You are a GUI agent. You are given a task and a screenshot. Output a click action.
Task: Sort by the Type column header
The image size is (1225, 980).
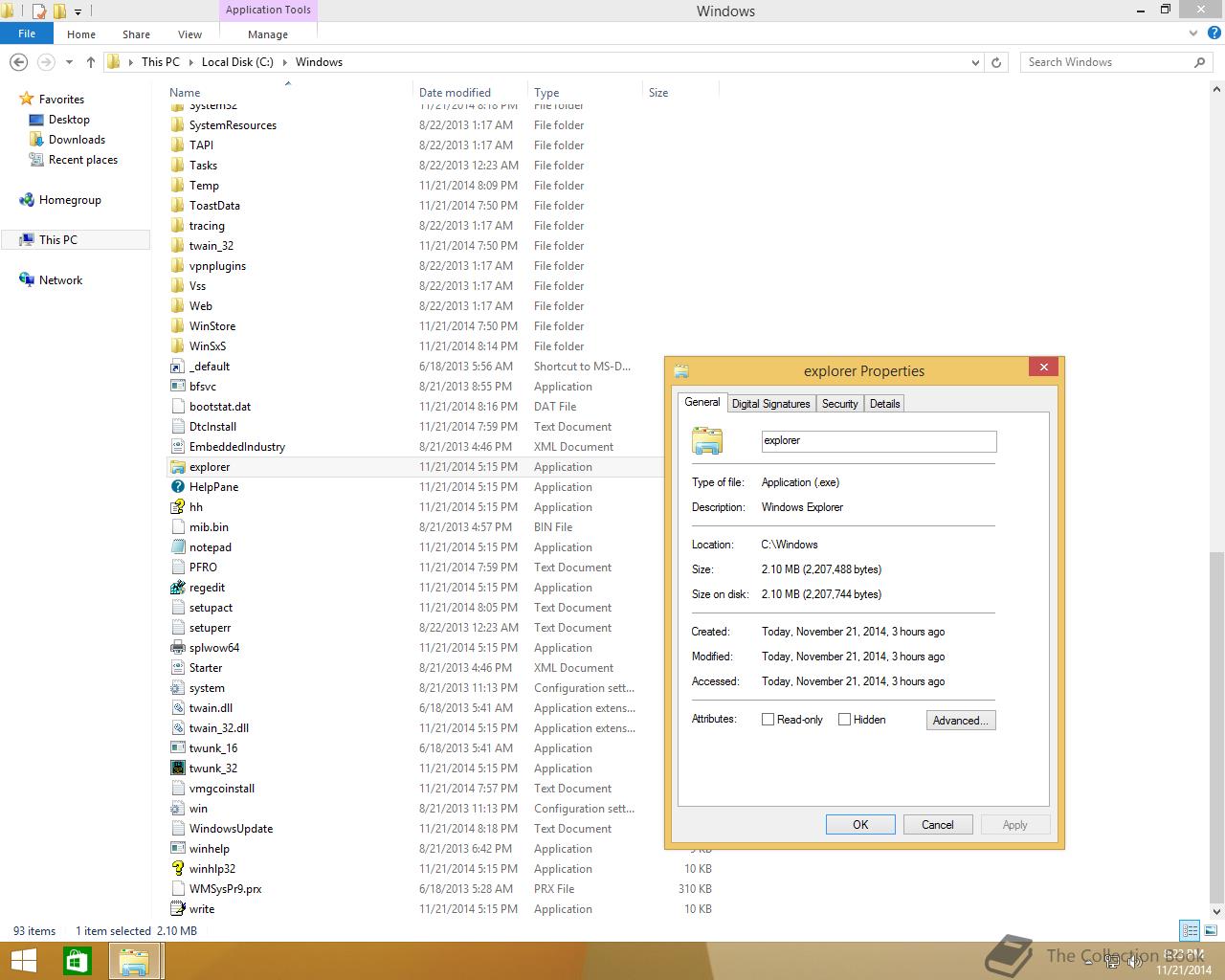pos(585,93)
